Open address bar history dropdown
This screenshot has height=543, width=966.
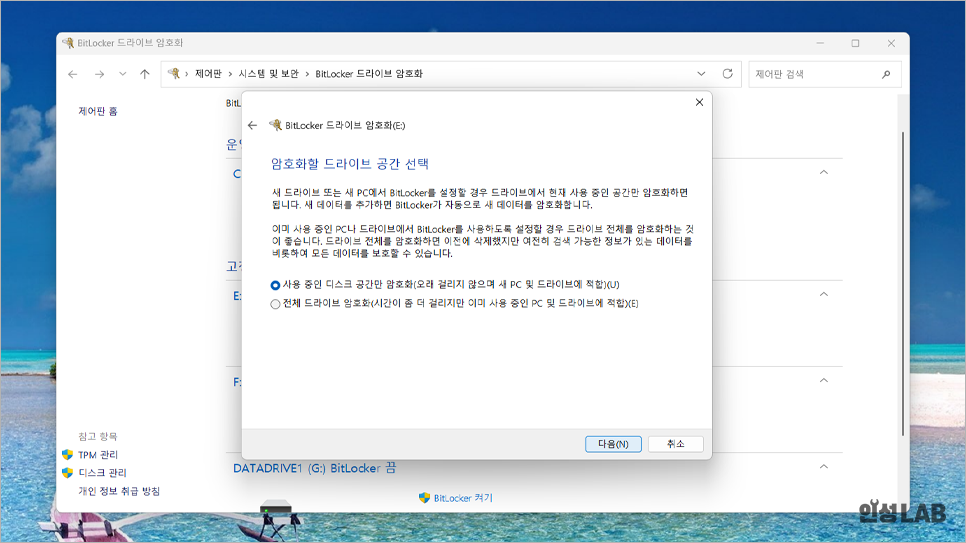click(701, 74)
